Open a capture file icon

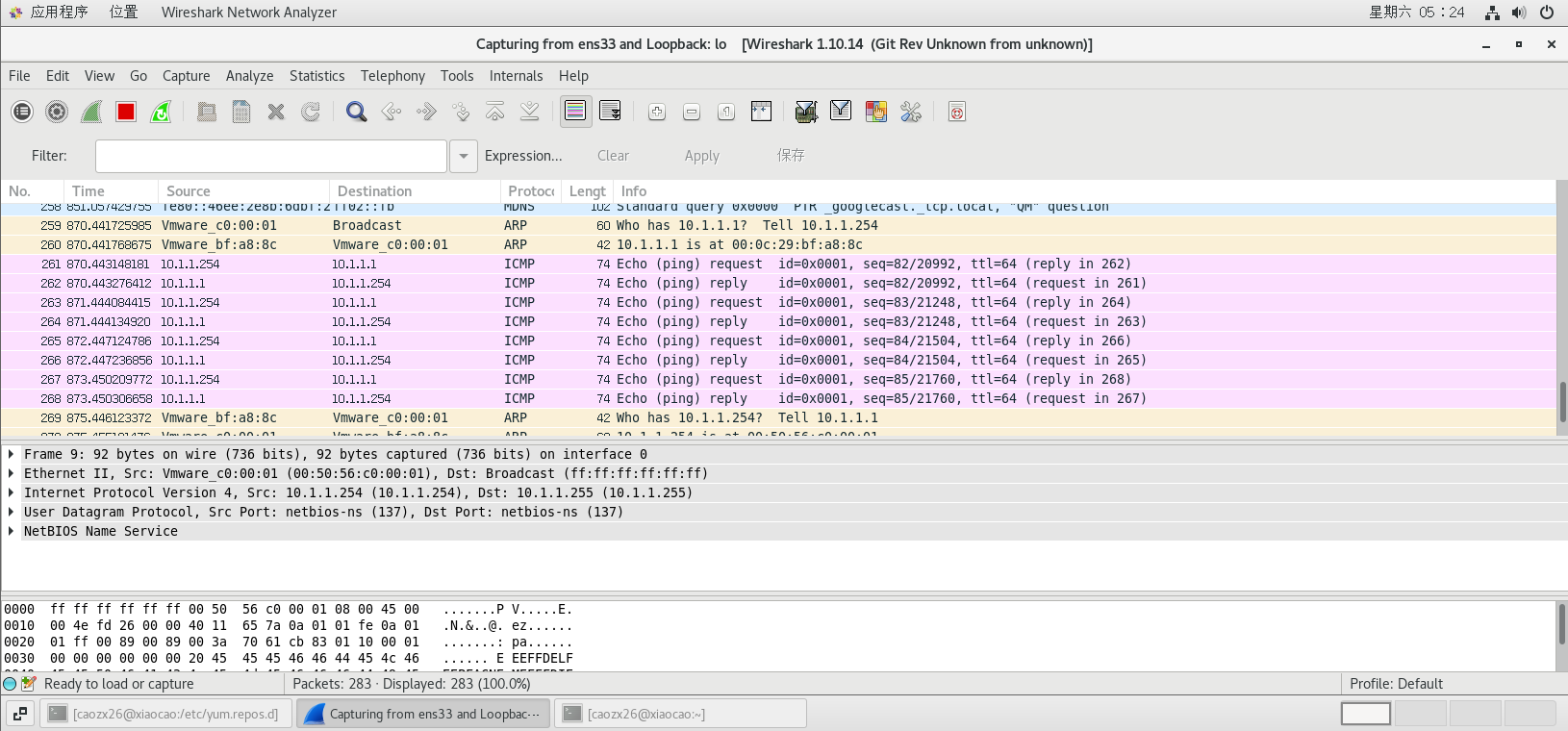(207, 112)
